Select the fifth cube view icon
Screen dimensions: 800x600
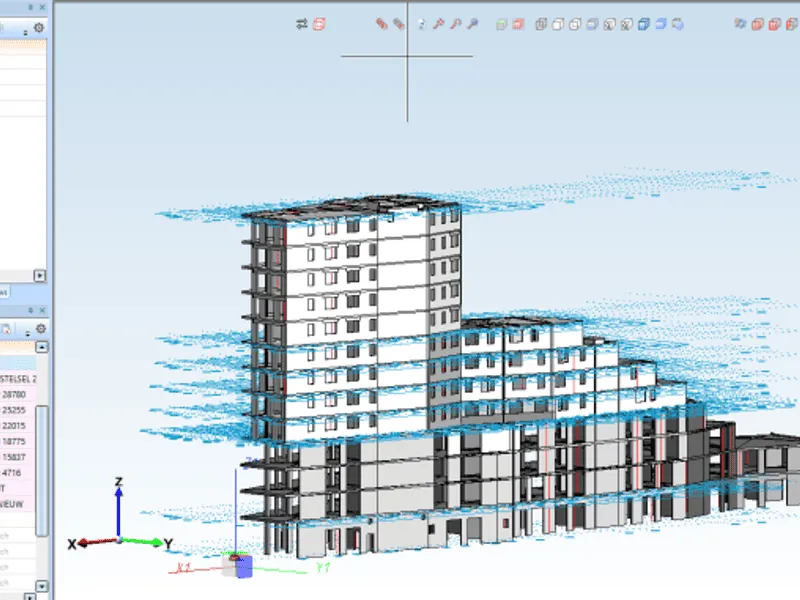(x=609, y=24)
